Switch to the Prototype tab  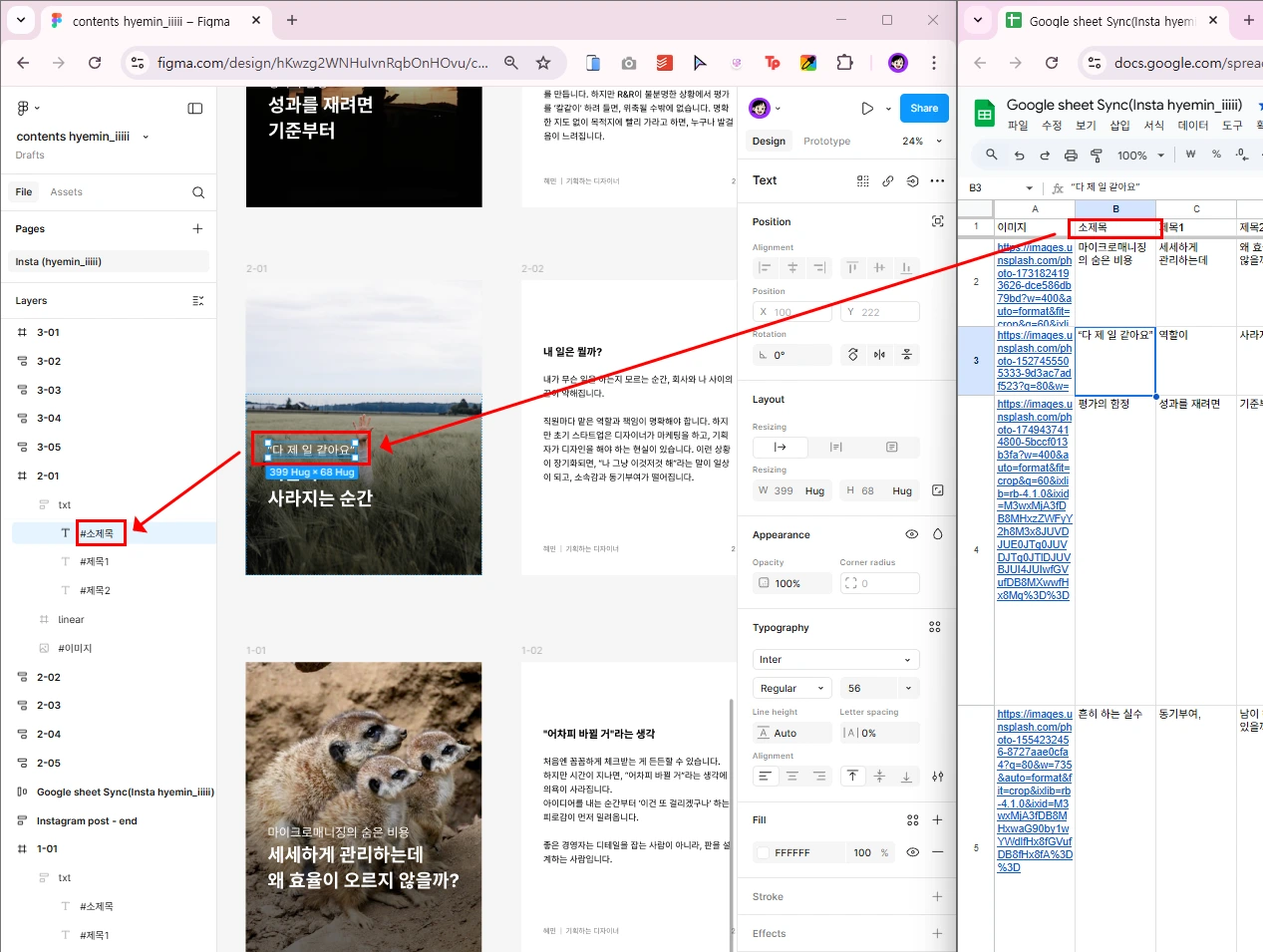826,141
